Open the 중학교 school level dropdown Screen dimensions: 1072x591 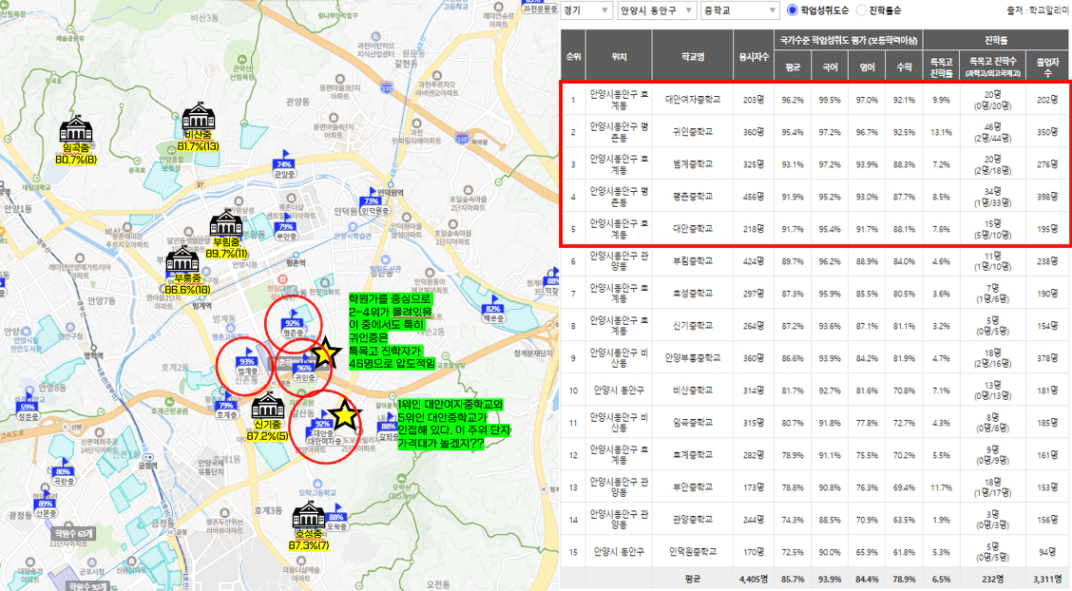click(740, 10)
